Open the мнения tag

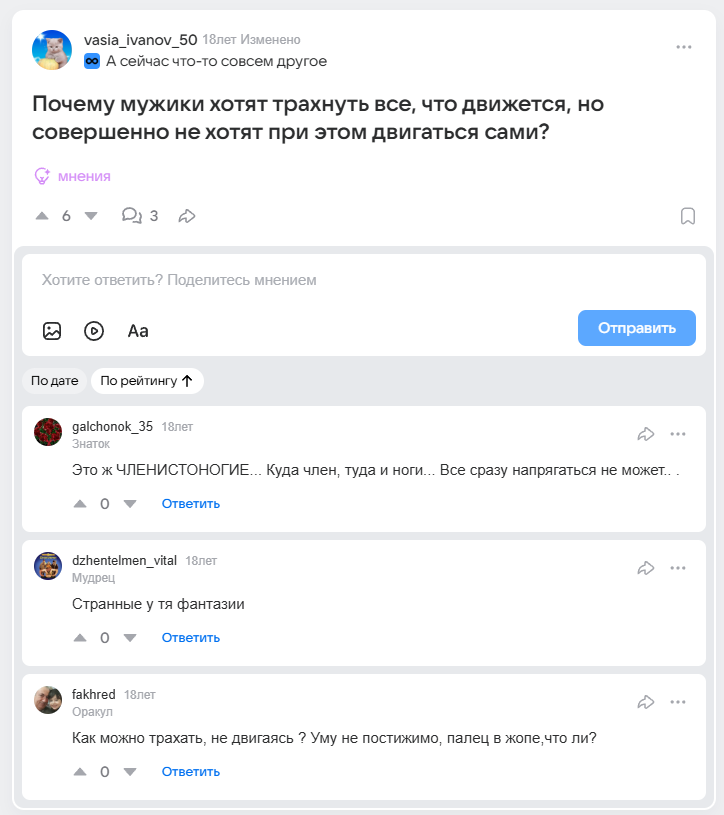click(x=73, y=176)
